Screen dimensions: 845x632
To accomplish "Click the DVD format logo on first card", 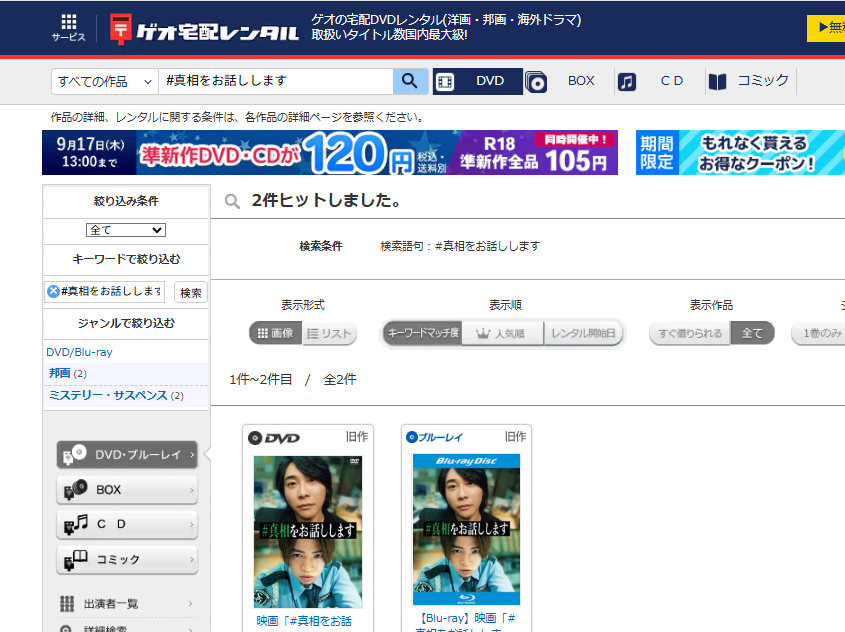I will pos(274,438).
